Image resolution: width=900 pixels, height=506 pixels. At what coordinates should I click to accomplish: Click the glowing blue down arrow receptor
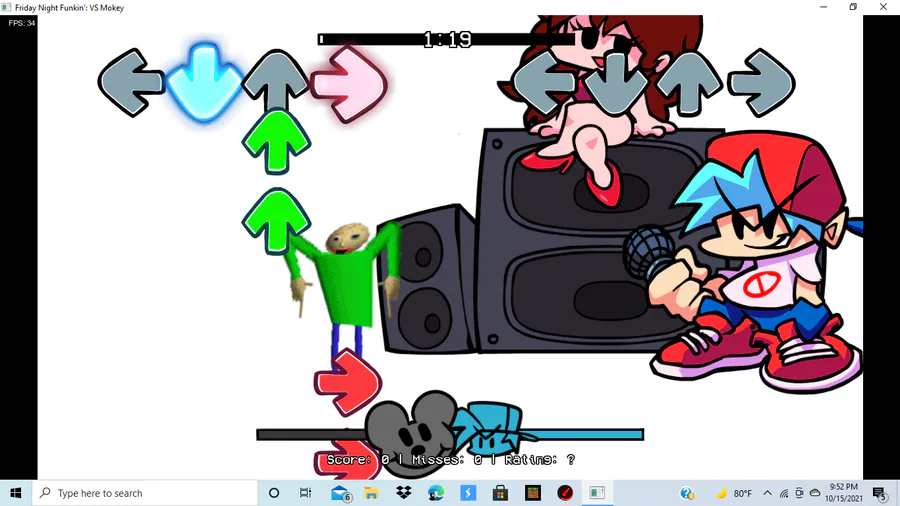click(204, 81)
